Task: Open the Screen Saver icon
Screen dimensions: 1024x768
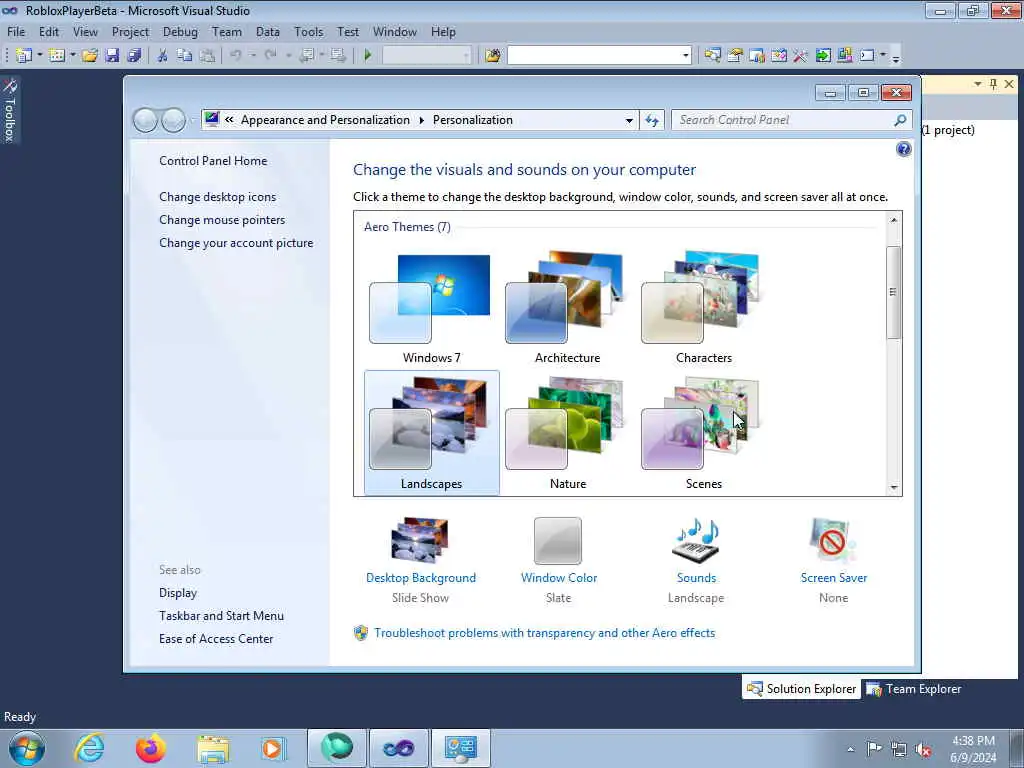Action: (x=833, y=540)
